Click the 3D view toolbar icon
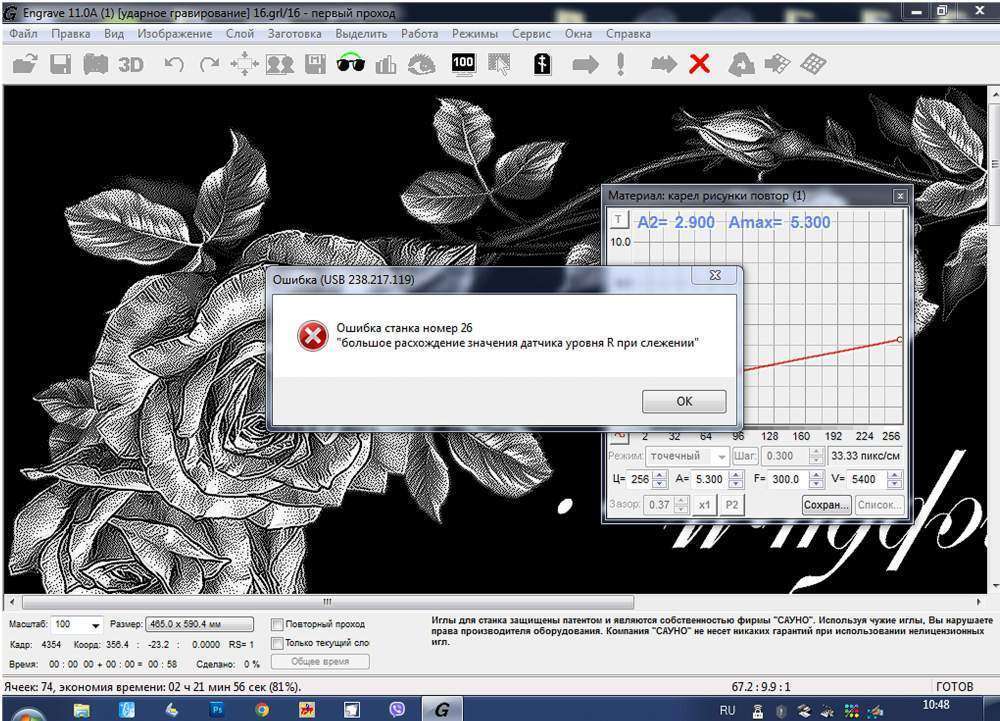This screenshot has height=721, width=1000. 131,65
